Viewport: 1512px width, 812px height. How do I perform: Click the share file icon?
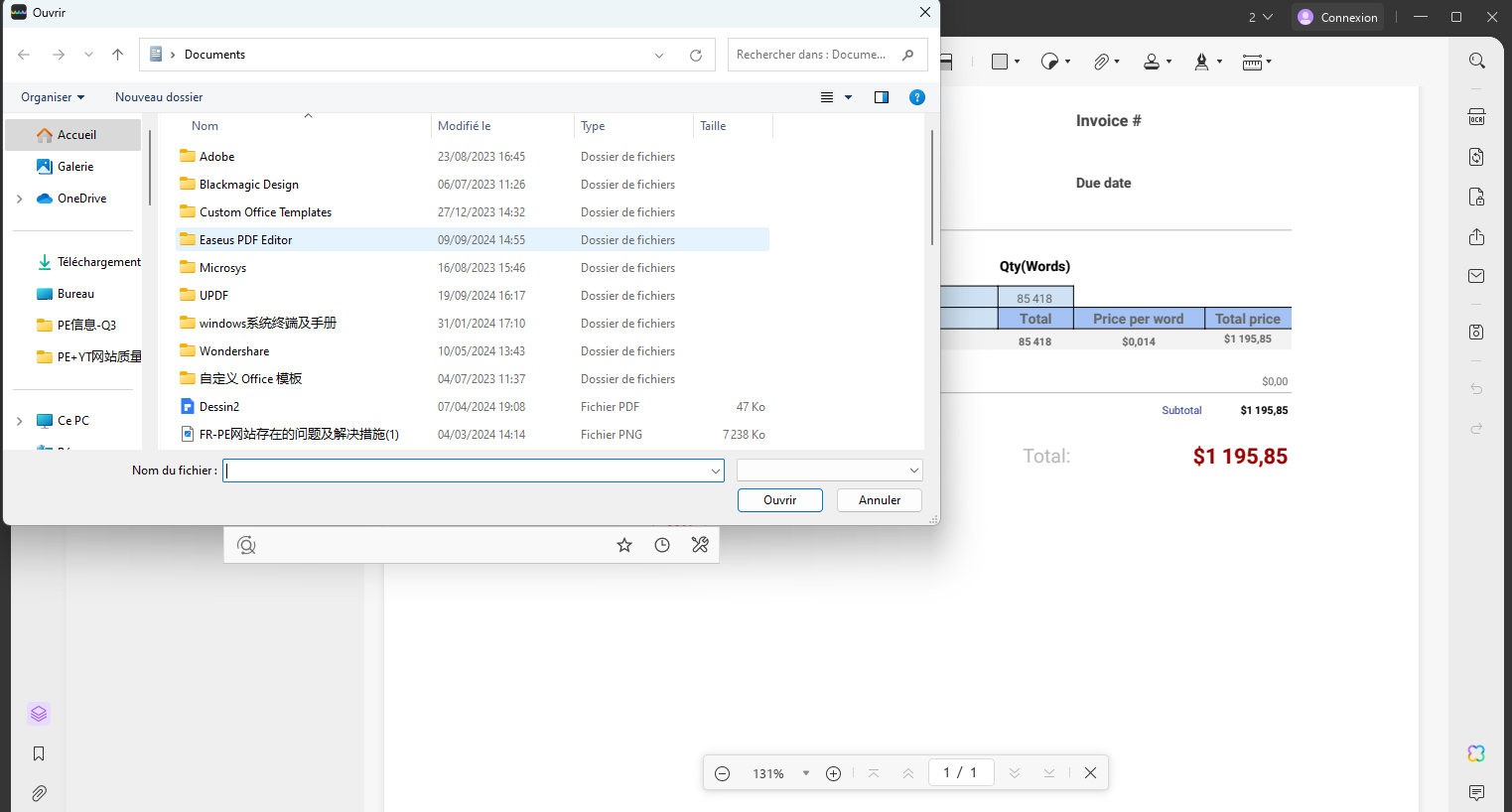point(1477,236)
